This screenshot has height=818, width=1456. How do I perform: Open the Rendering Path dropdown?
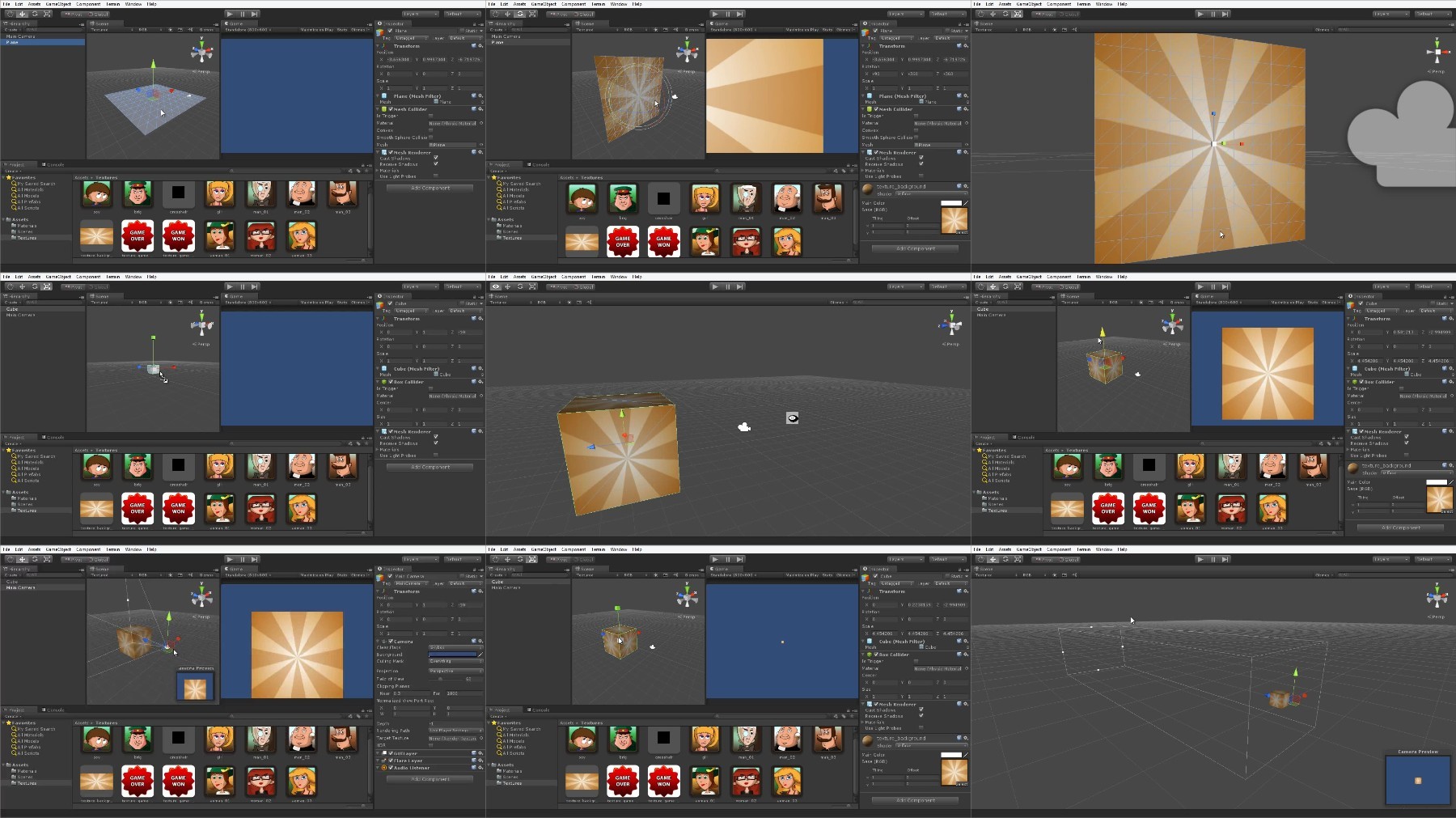coord(455,731)
